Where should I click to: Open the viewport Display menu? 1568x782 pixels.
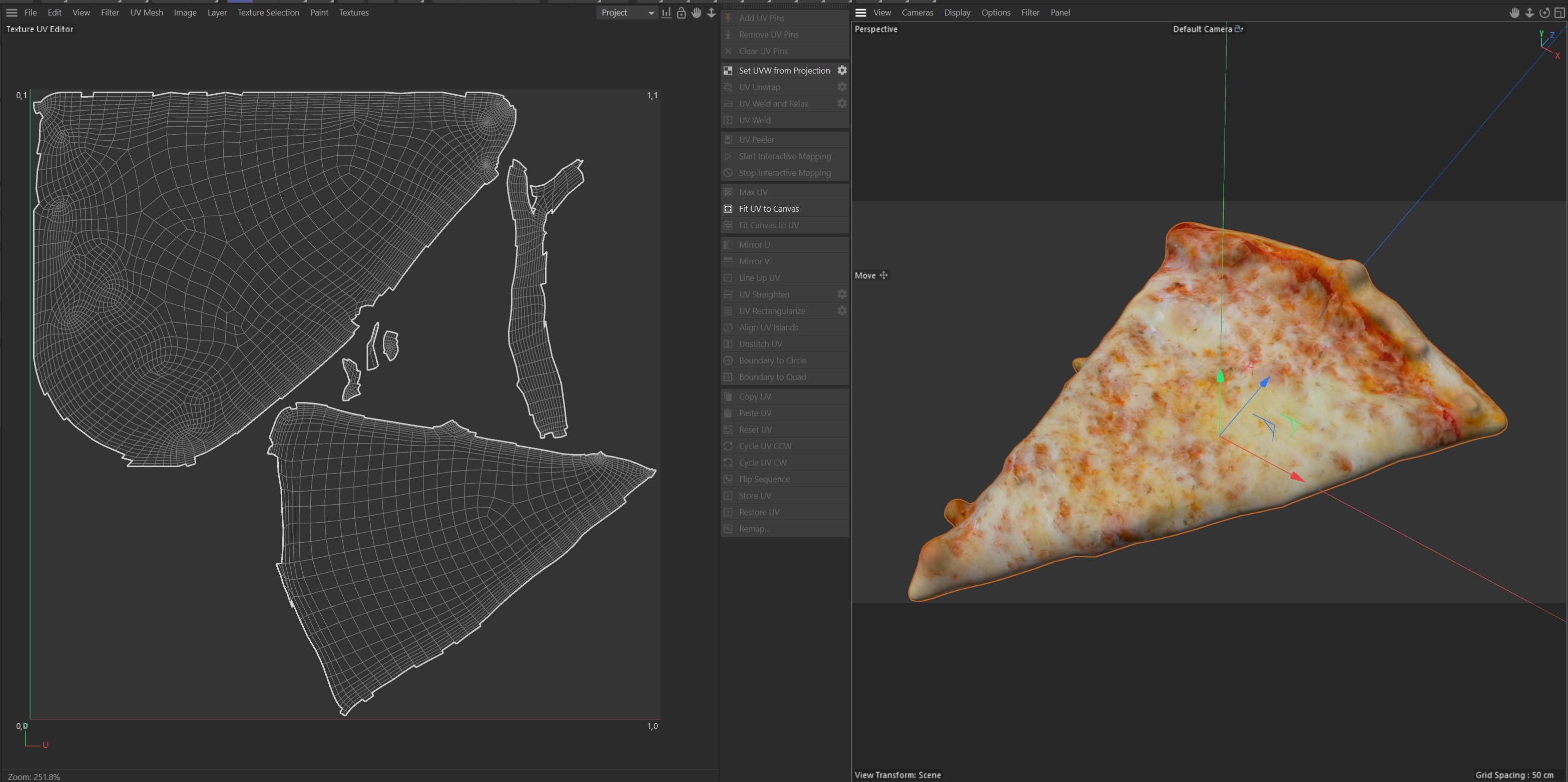pyautogui.click(x=957, y=13)
